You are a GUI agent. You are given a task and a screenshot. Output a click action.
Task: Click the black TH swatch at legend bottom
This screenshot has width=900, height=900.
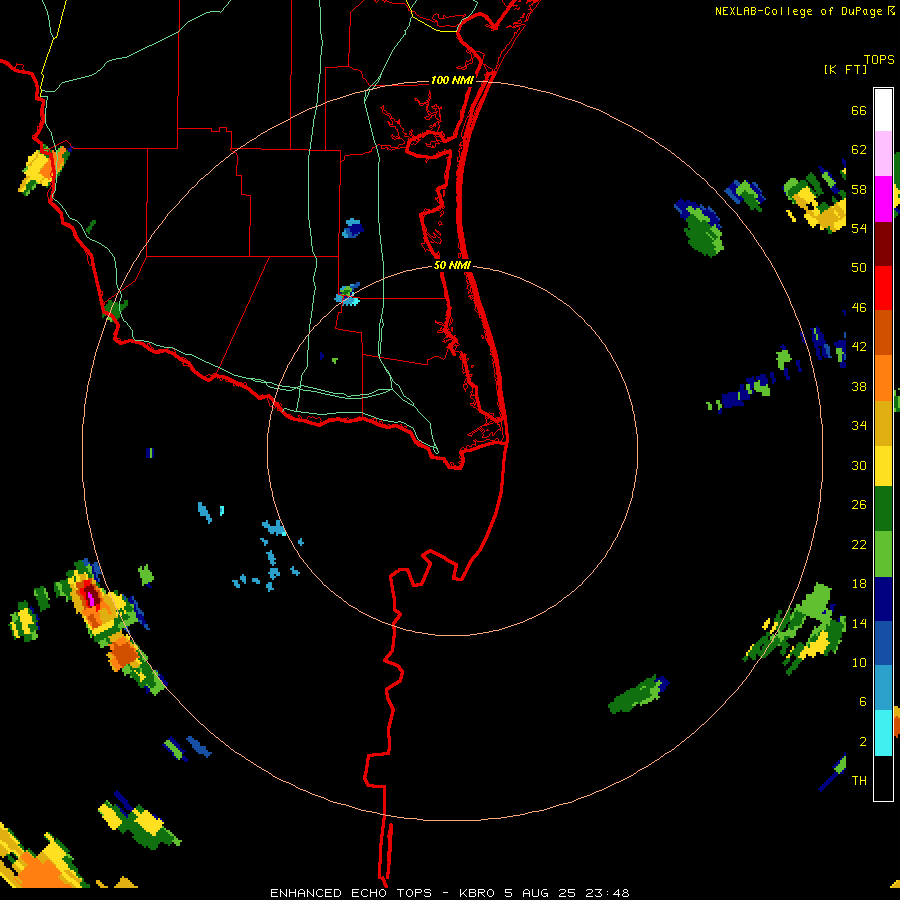[883, 778]
